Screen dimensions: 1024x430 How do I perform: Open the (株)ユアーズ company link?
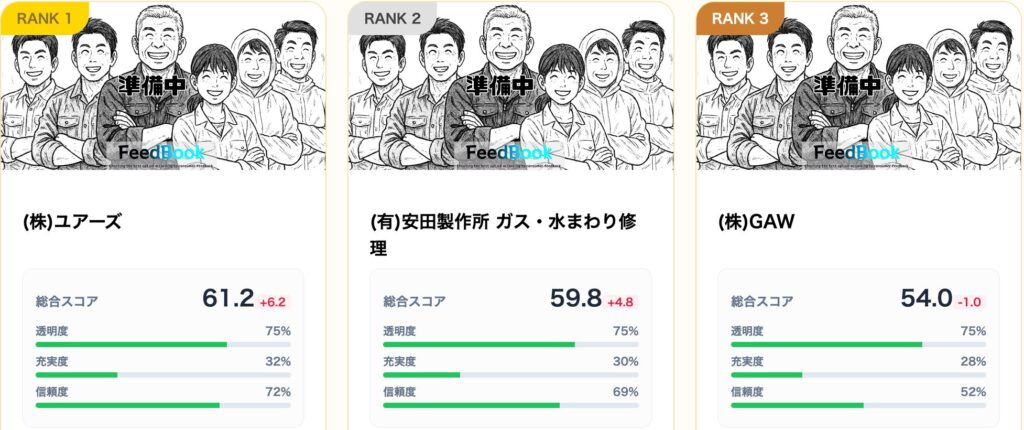click(x=71, y=221)
